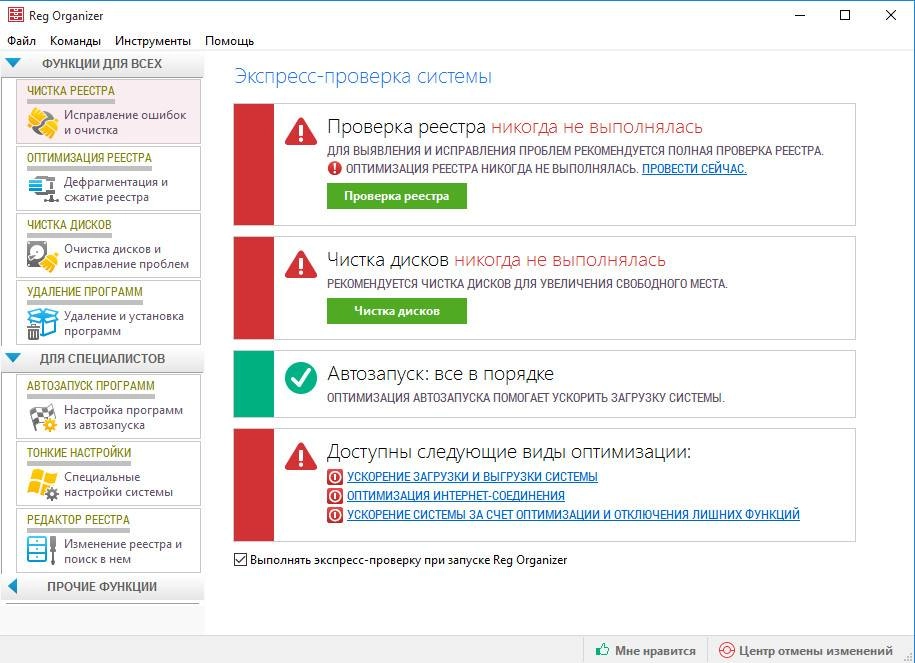Screen dimensions: 915x663
Task: Open the Команды menu
Action: [x=75, y=41]
